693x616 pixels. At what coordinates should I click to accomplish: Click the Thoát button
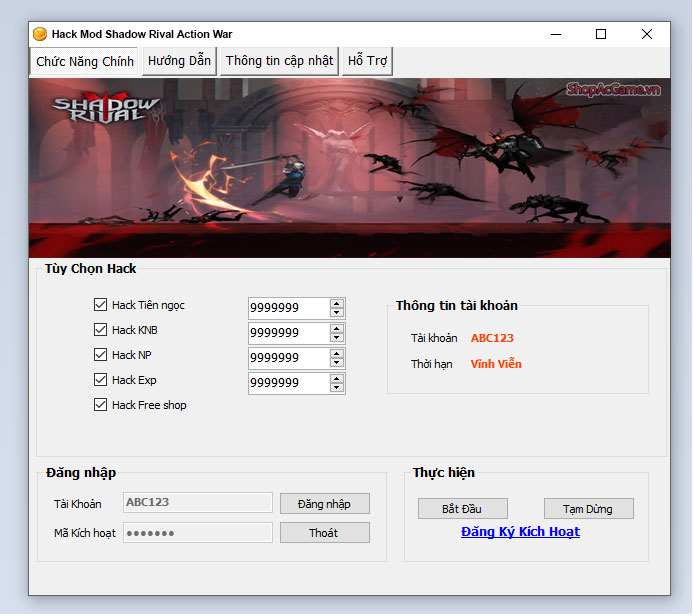[325, 533]
